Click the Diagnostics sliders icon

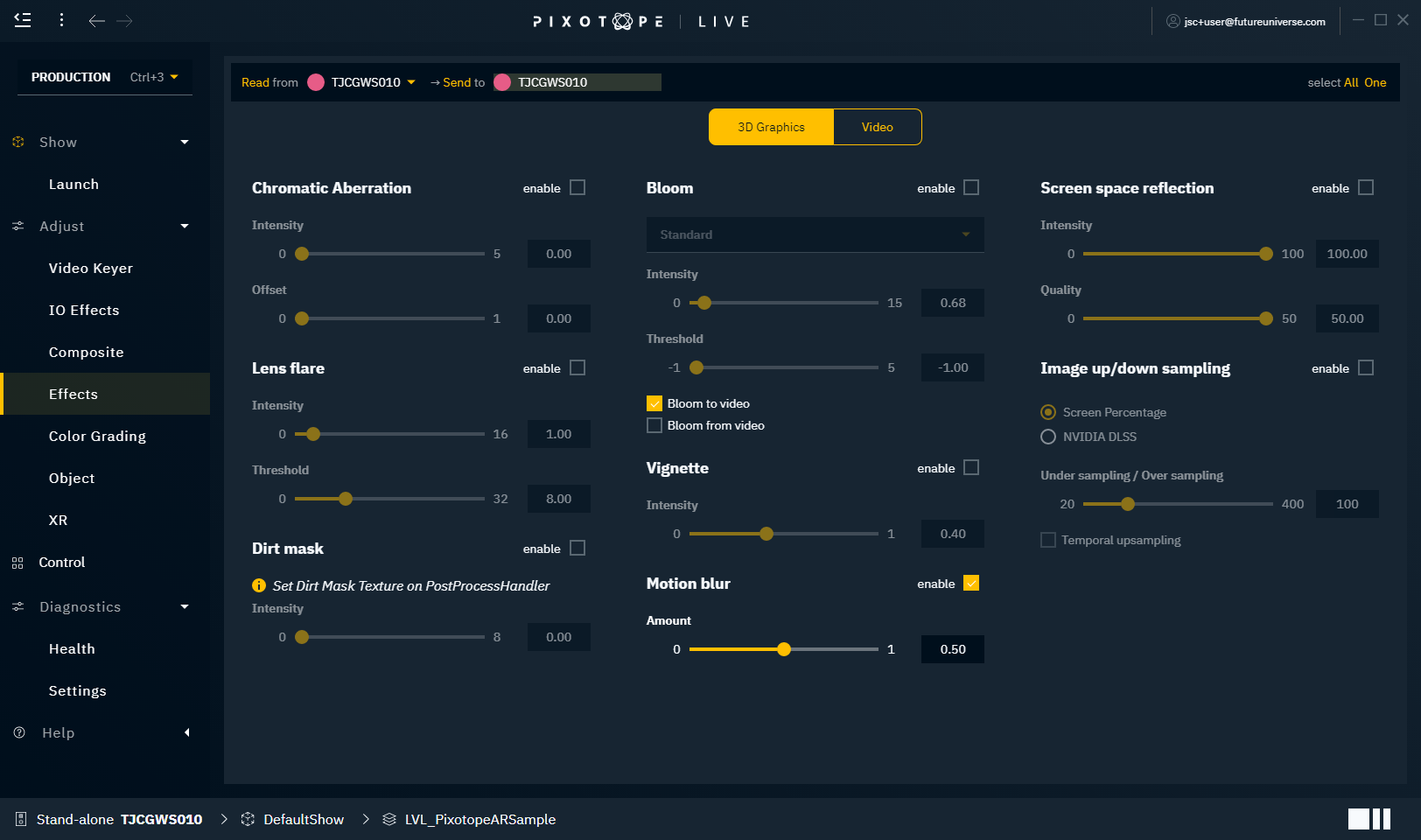click(18, 606)
